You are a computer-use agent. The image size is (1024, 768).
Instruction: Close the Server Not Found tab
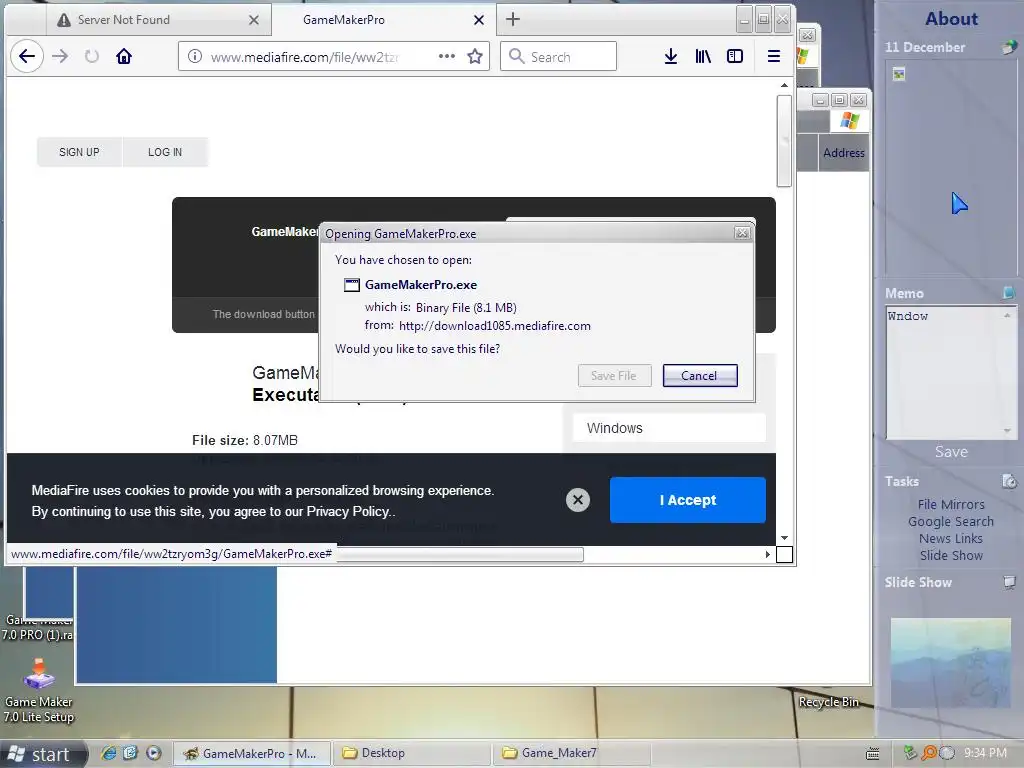click(x=254, y=20)
